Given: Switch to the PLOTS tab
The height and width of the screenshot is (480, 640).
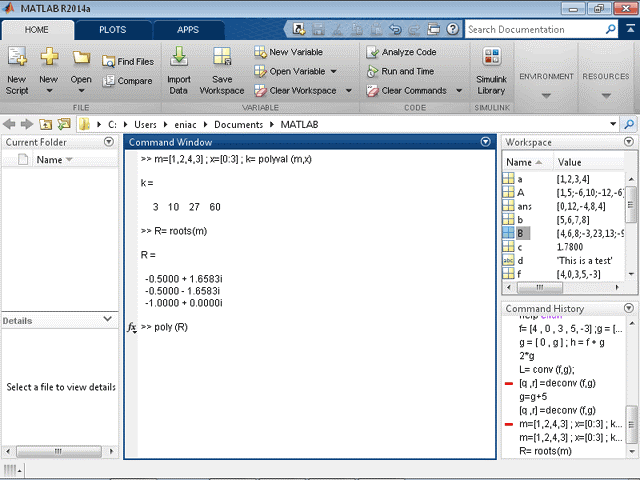Looking at the screenshot, I should (113, 30).
